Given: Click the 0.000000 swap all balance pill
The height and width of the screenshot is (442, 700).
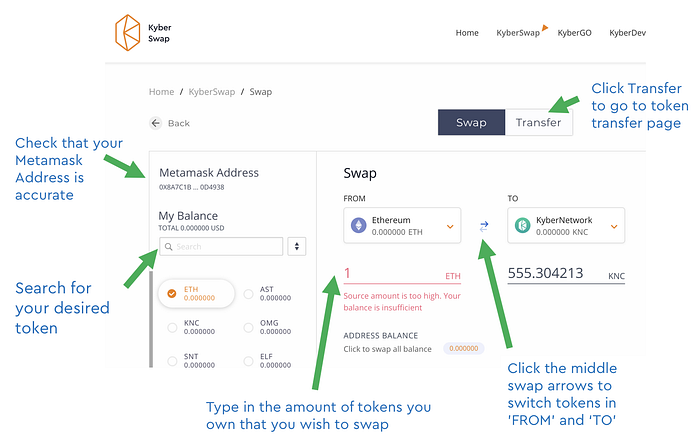Looking at the screenshot, I should [x=463, y=348].
